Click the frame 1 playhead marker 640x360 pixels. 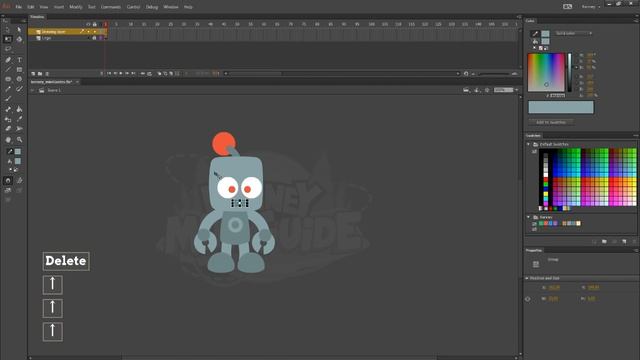point(105,24)
